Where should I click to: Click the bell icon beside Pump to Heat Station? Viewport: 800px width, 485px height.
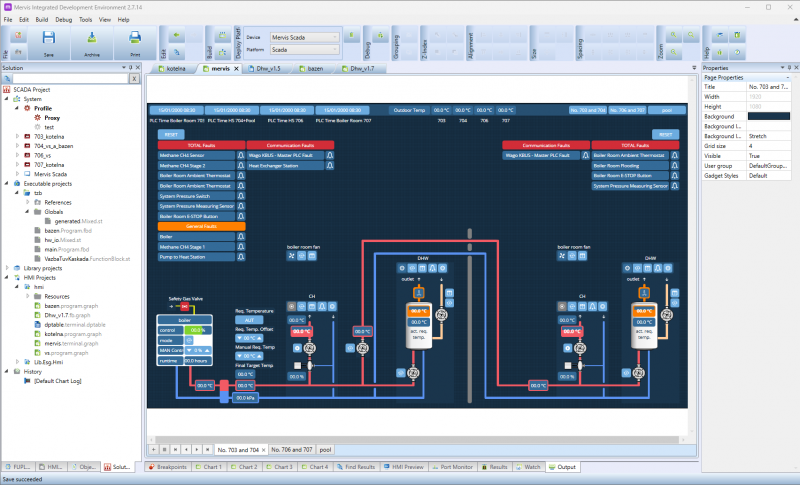coord(241,257)
